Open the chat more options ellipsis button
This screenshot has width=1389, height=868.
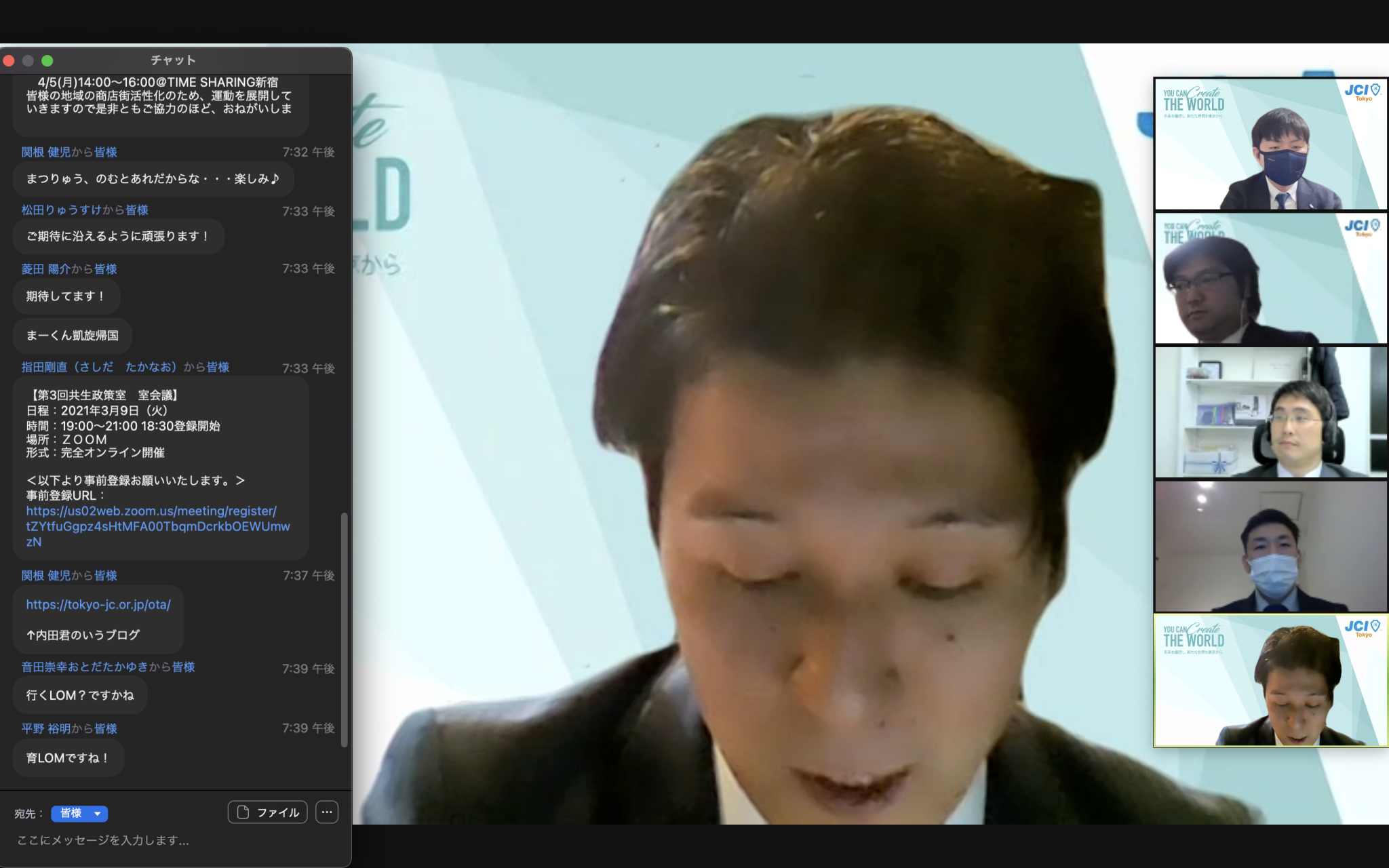pos(327,812)
